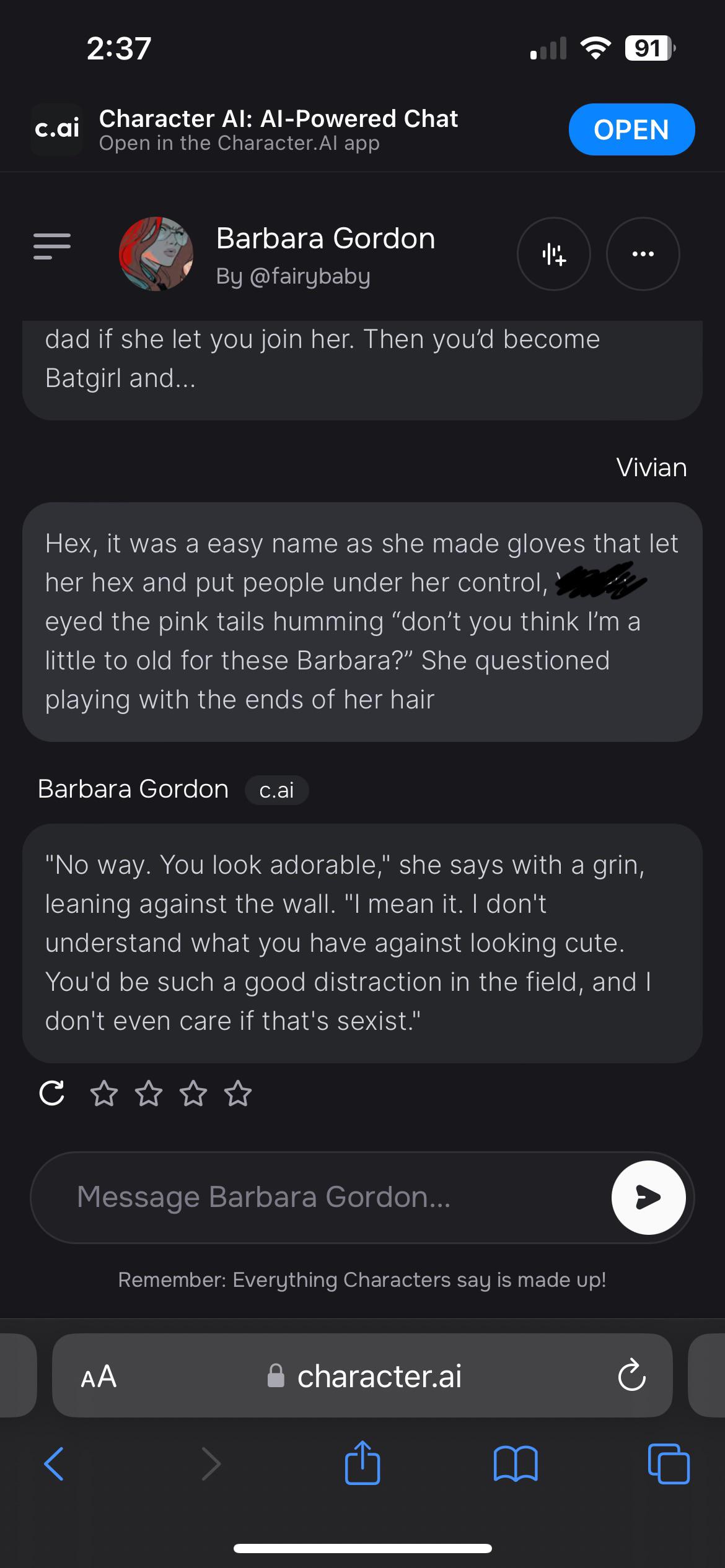Rate the reply two stars
The width and height of the screenshot is (725, 1568).
tap(149, 1094)
